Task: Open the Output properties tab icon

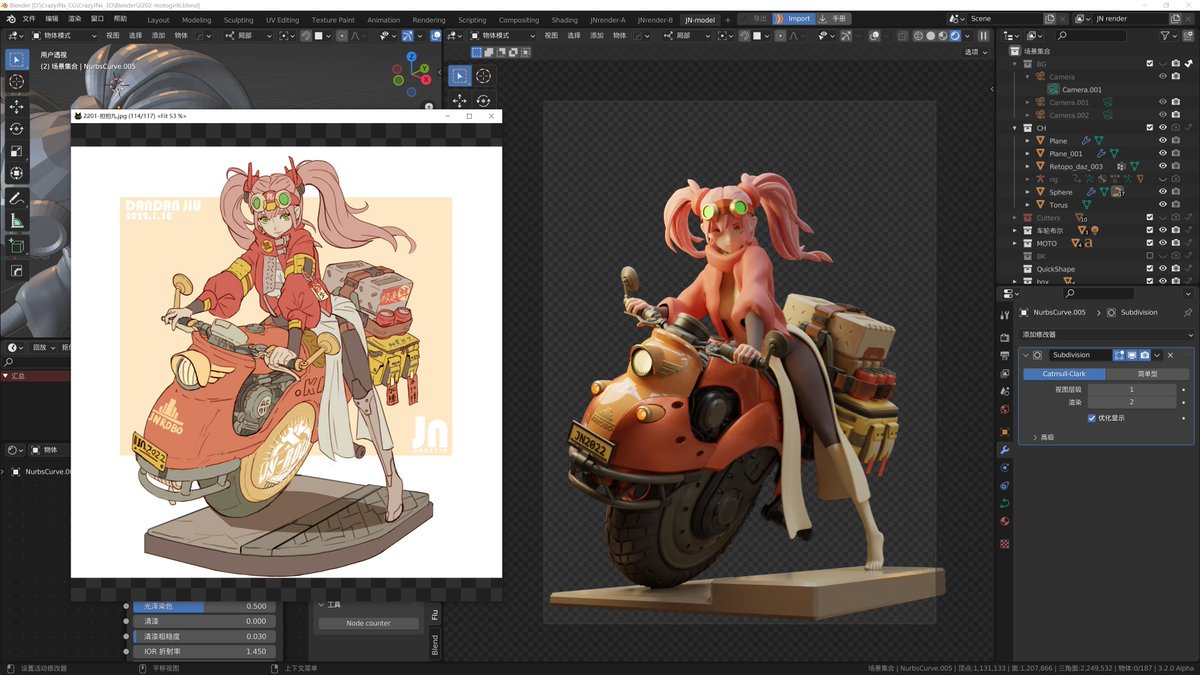Action: [1005, 355]
